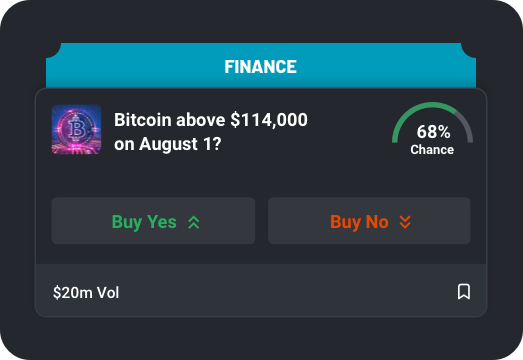
Task: Select the FINANCE header label text
Action: (260, 67)
